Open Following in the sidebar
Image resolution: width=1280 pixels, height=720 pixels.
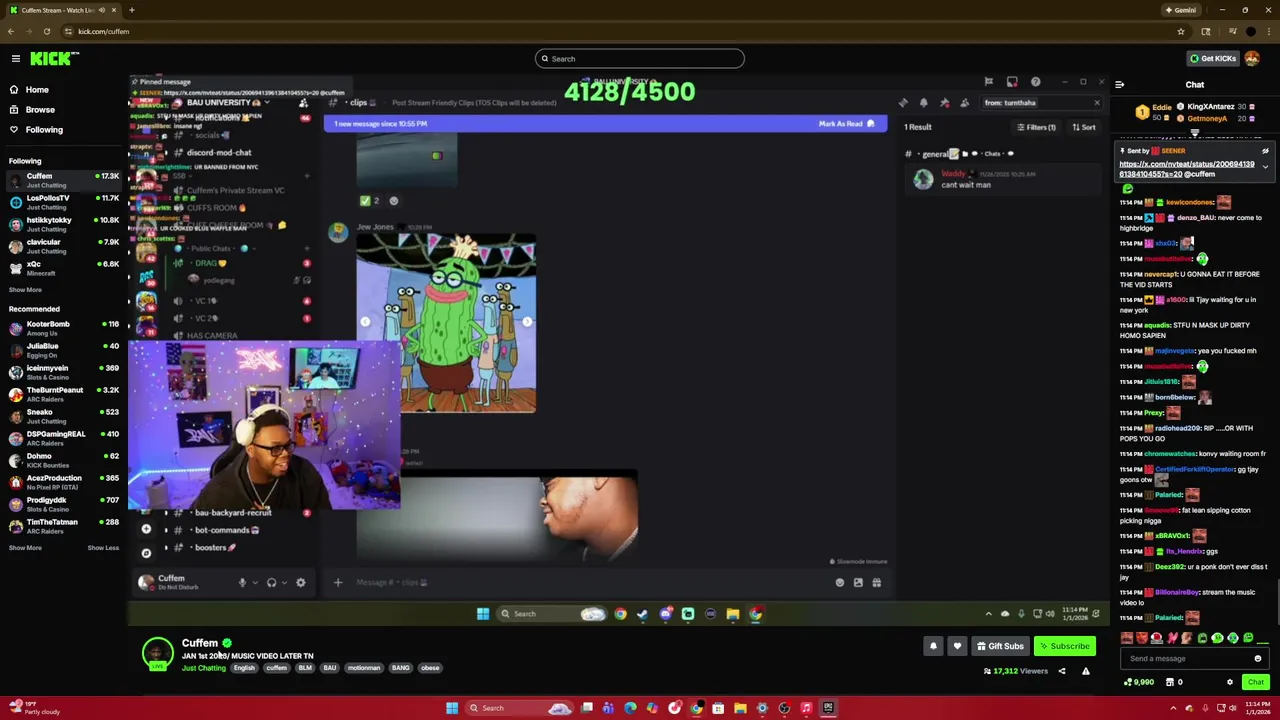(44, 130)
